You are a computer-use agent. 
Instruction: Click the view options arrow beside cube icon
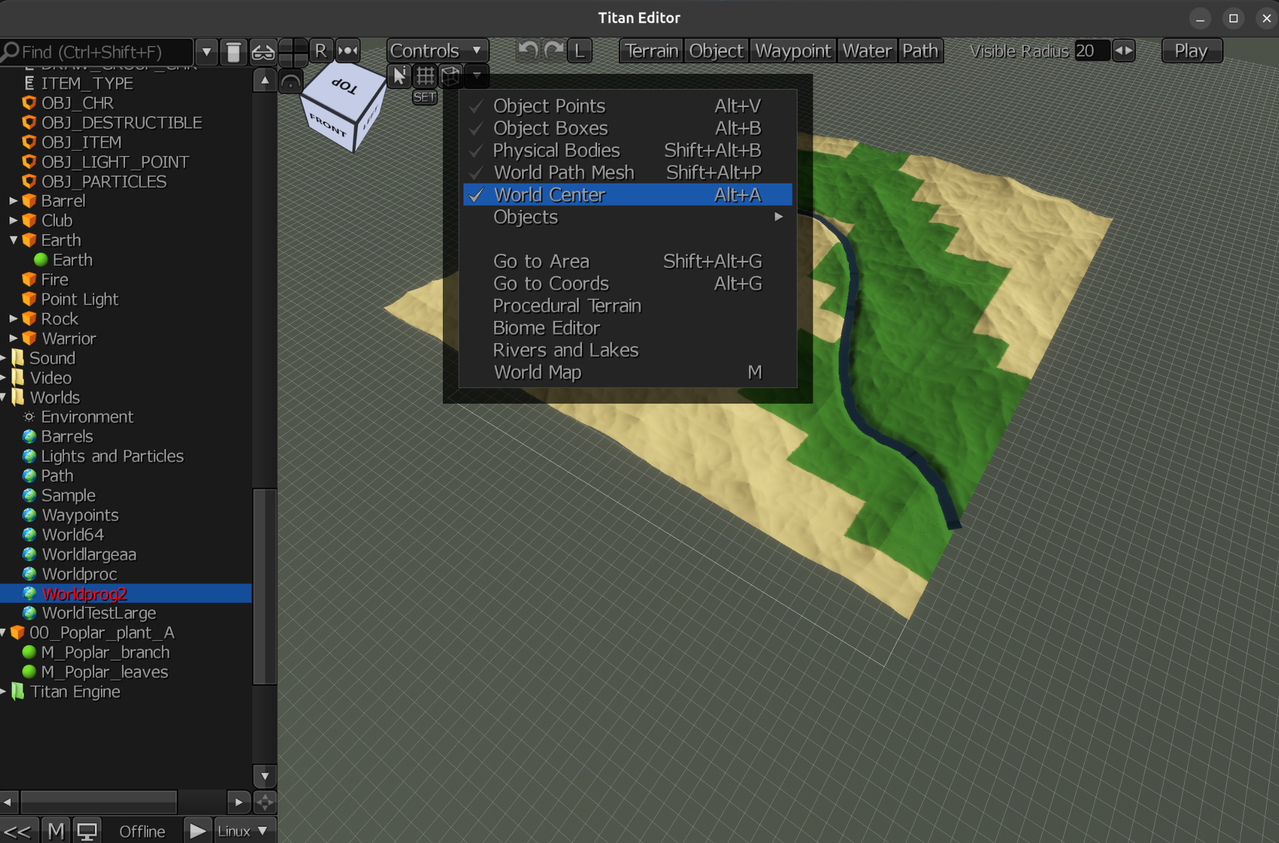477,76
